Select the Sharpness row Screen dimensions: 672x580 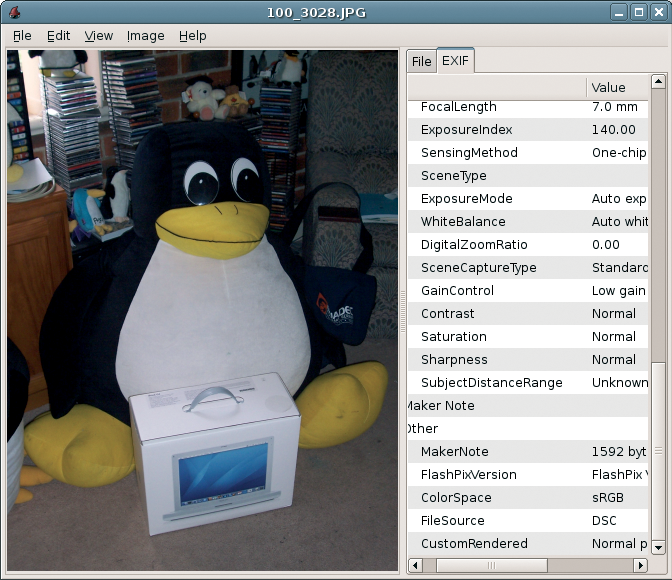[528, 360]
